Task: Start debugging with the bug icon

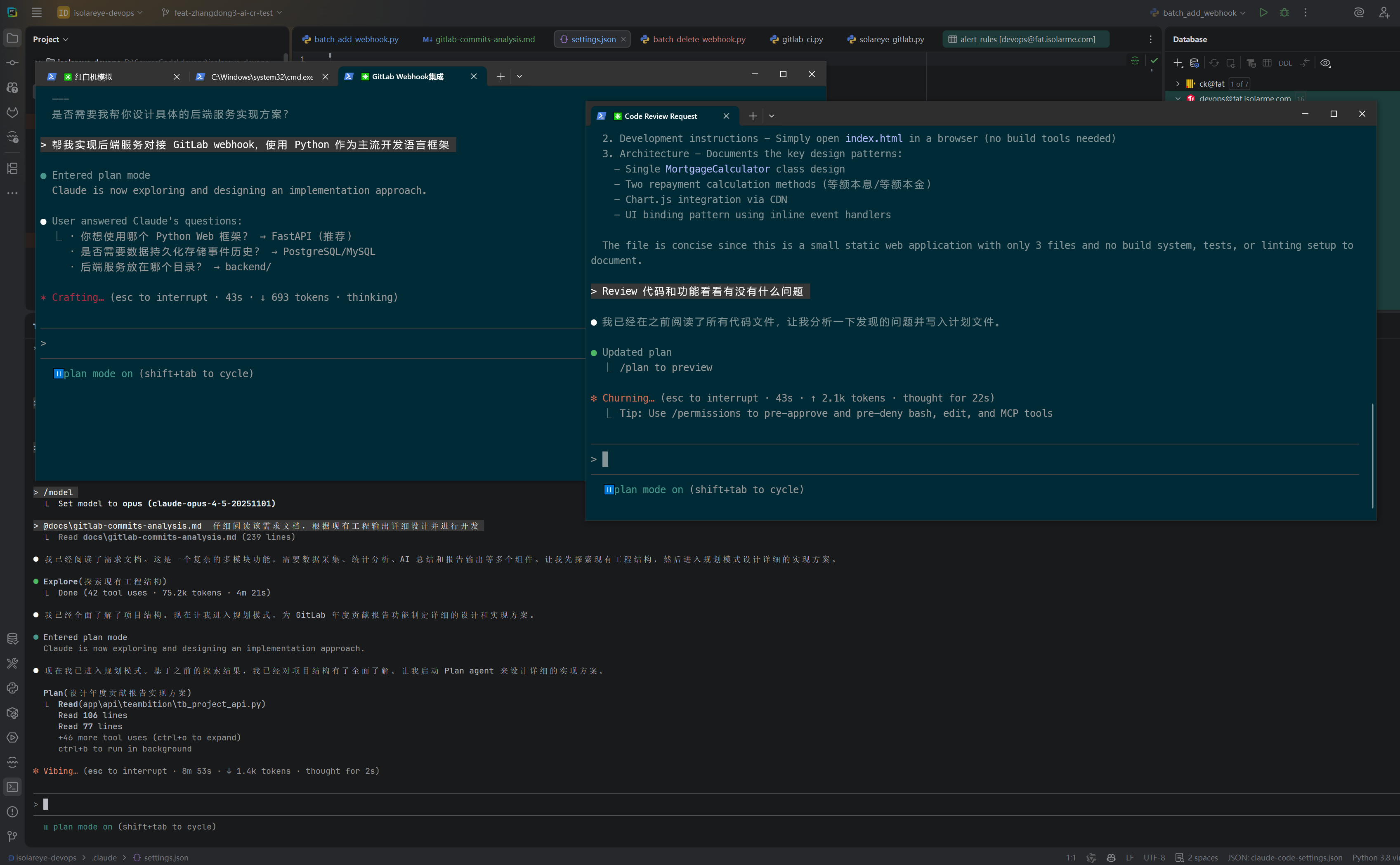Action: pos(1284,12)
